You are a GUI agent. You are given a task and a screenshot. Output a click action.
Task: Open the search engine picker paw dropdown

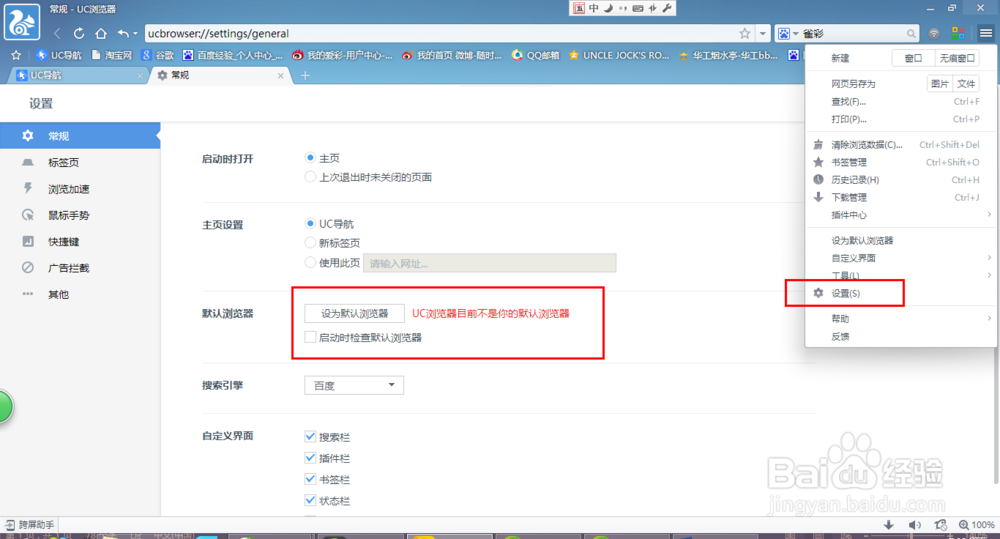click(x=788, y=33)
